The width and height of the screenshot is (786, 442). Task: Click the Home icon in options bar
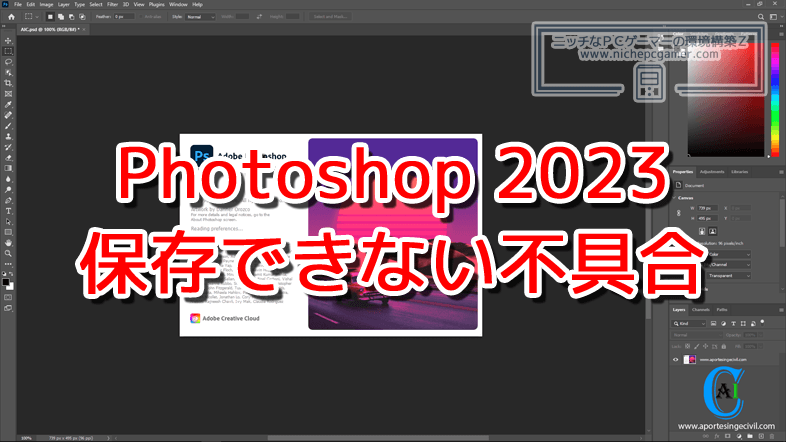[11, 17]
